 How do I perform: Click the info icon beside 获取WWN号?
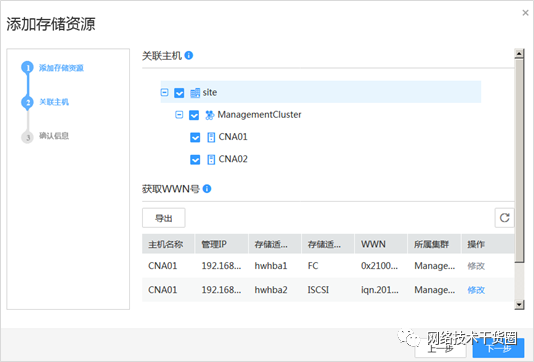click(x=207, y=189)
